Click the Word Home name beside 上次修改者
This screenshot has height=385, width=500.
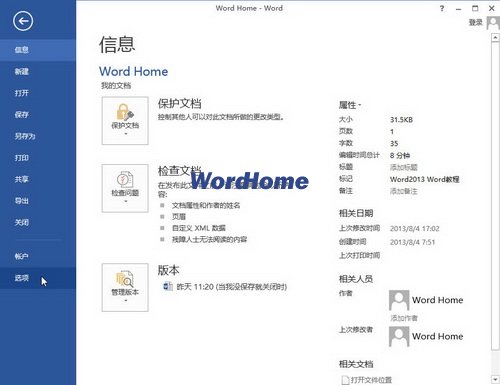tap(437, 336)
